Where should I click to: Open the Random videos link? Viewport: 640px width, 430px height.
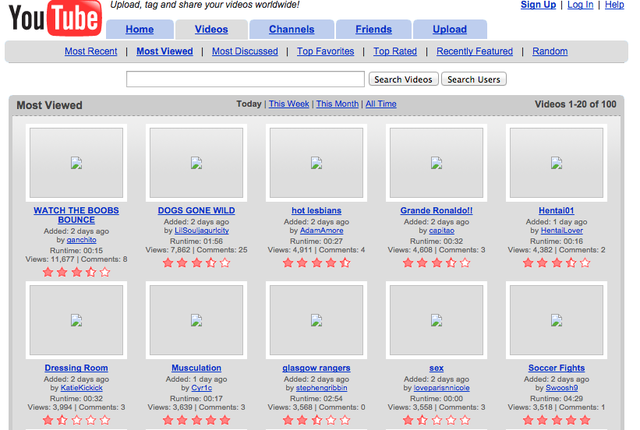click(x=550, y=51)
